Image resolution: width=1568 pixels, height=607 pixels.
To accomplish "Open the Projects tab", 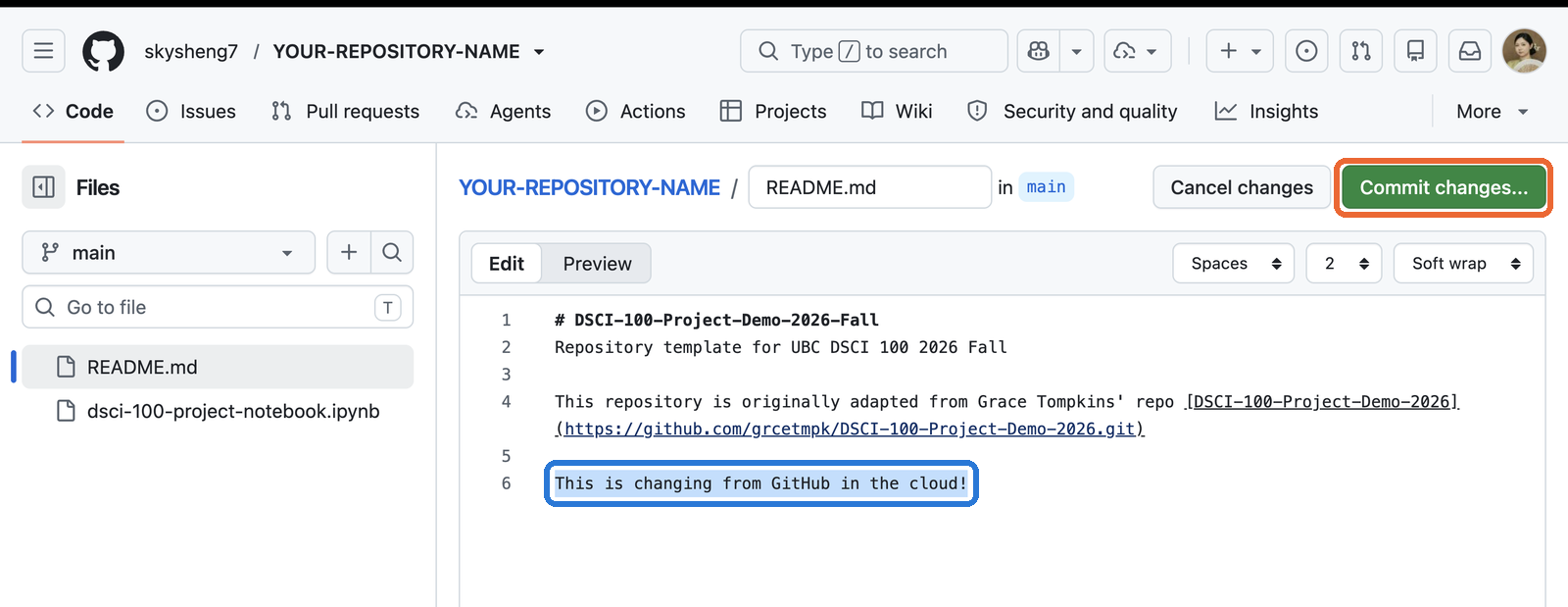I will 773,112.
